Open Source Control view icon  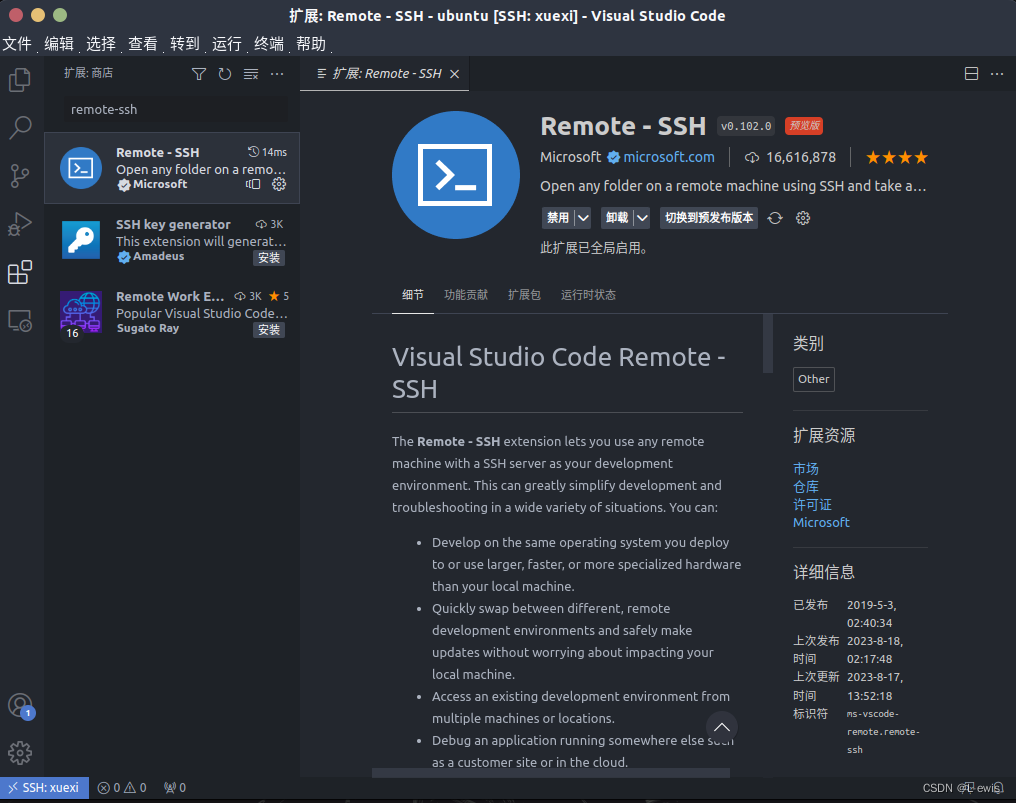point(20,176)
